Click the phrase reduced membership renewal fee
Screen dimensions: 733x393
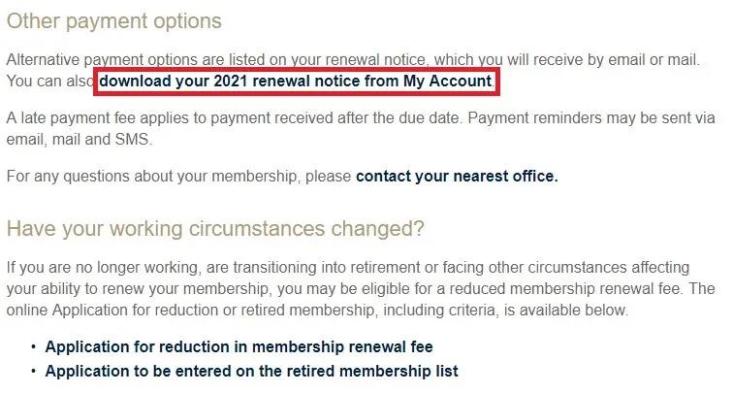(564, 289)
